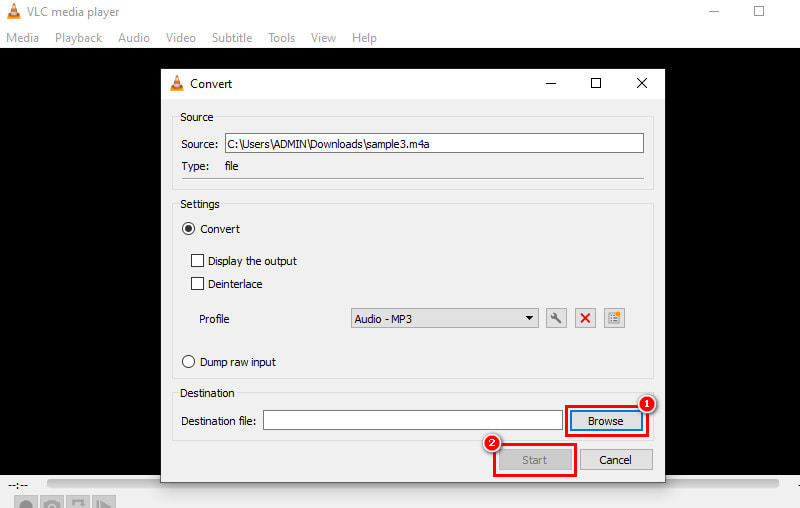Open the Profile dropdown showing Audio - MP3

tap(445, 319)
